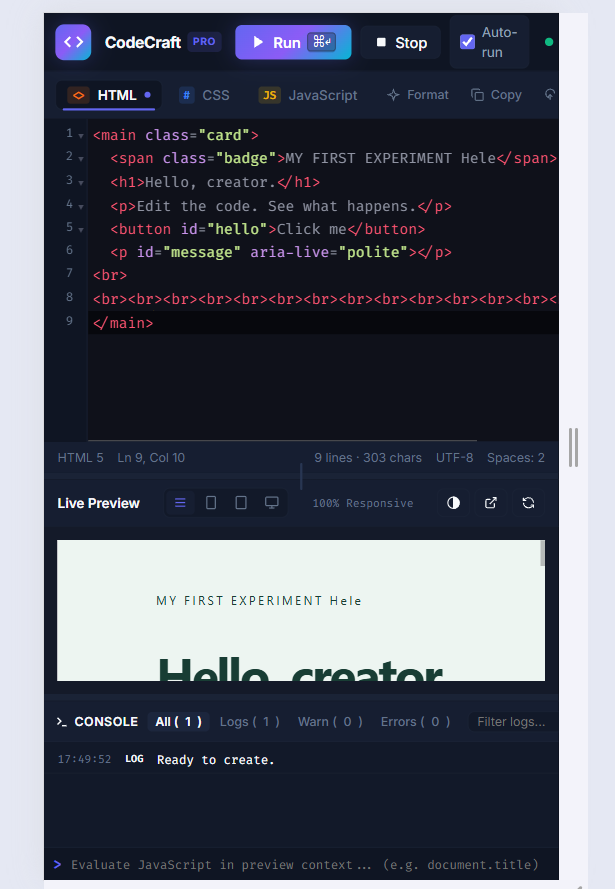Click the Spaces: 2 indentation setting

point(516,458)
